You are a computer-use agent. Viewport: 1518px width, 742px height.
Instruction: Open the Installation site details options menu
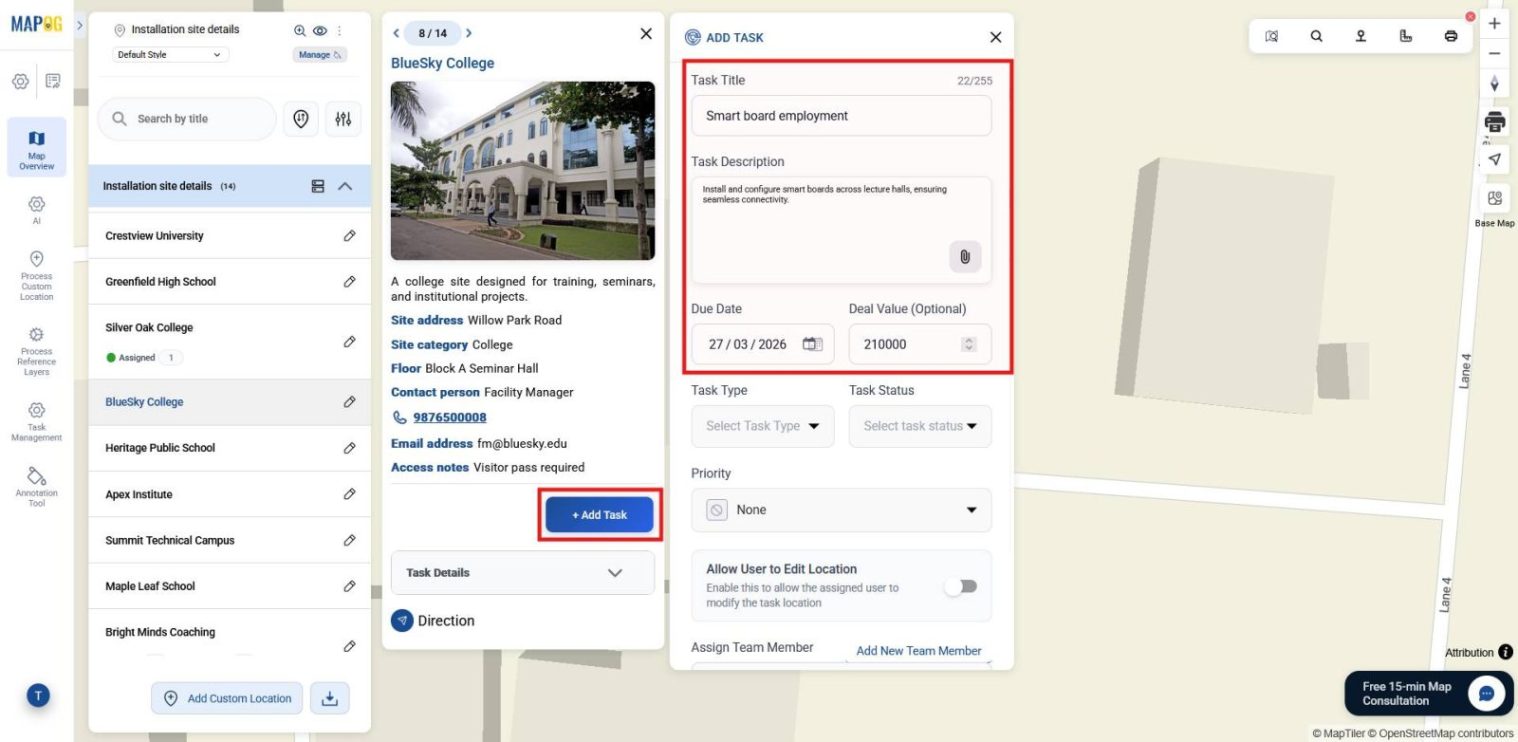(338, 29)
